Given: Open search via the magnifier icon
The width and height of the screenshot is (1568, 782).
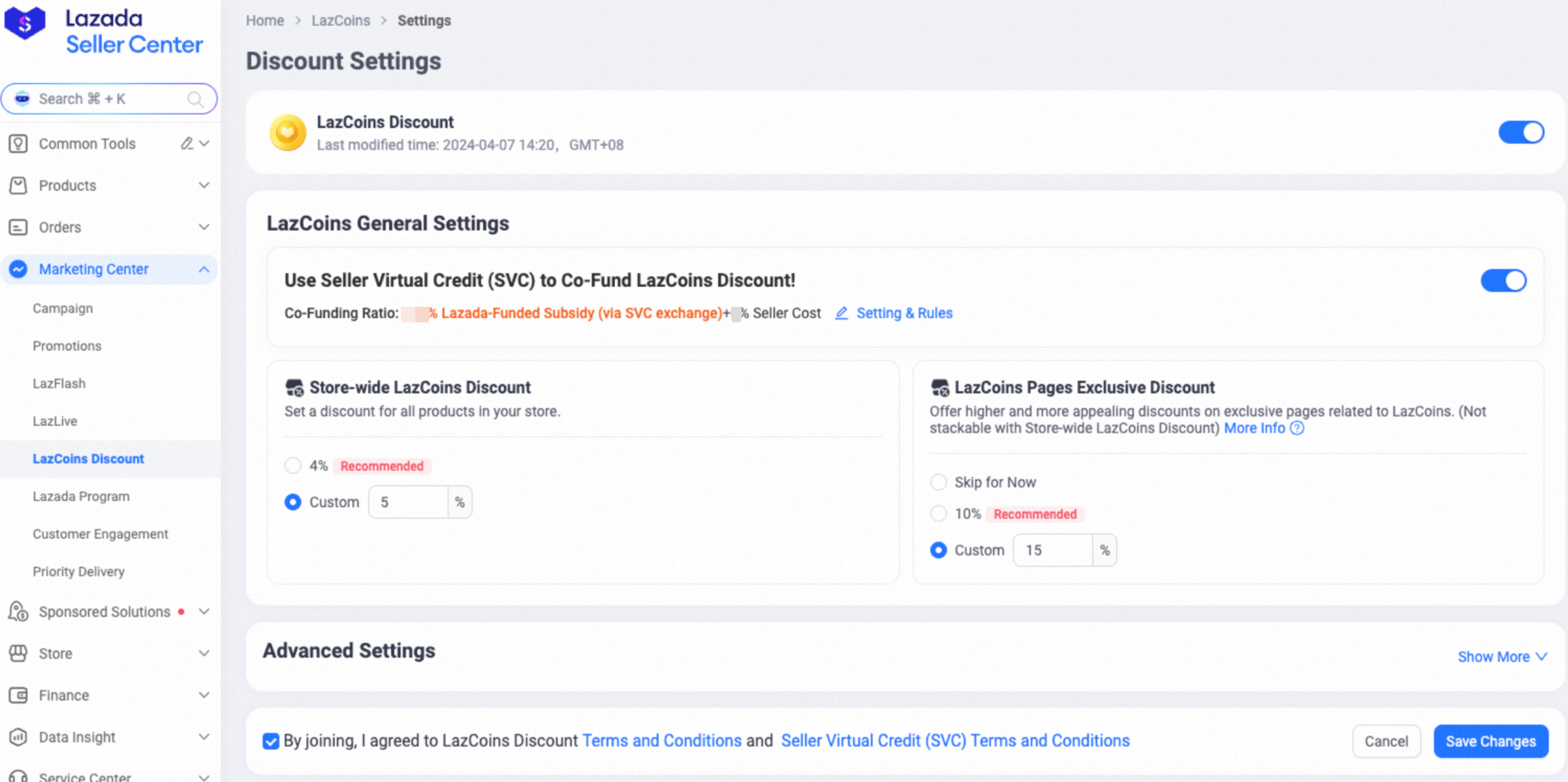Looking at the screenshot, I should [195, 99].
